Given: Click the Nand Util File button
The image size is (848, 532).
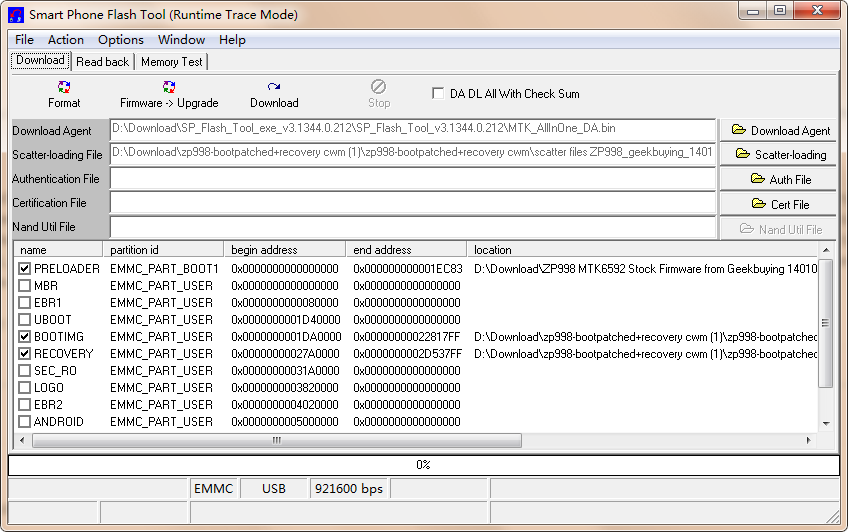Looking at the screenshot, I should tap(778, 229).
